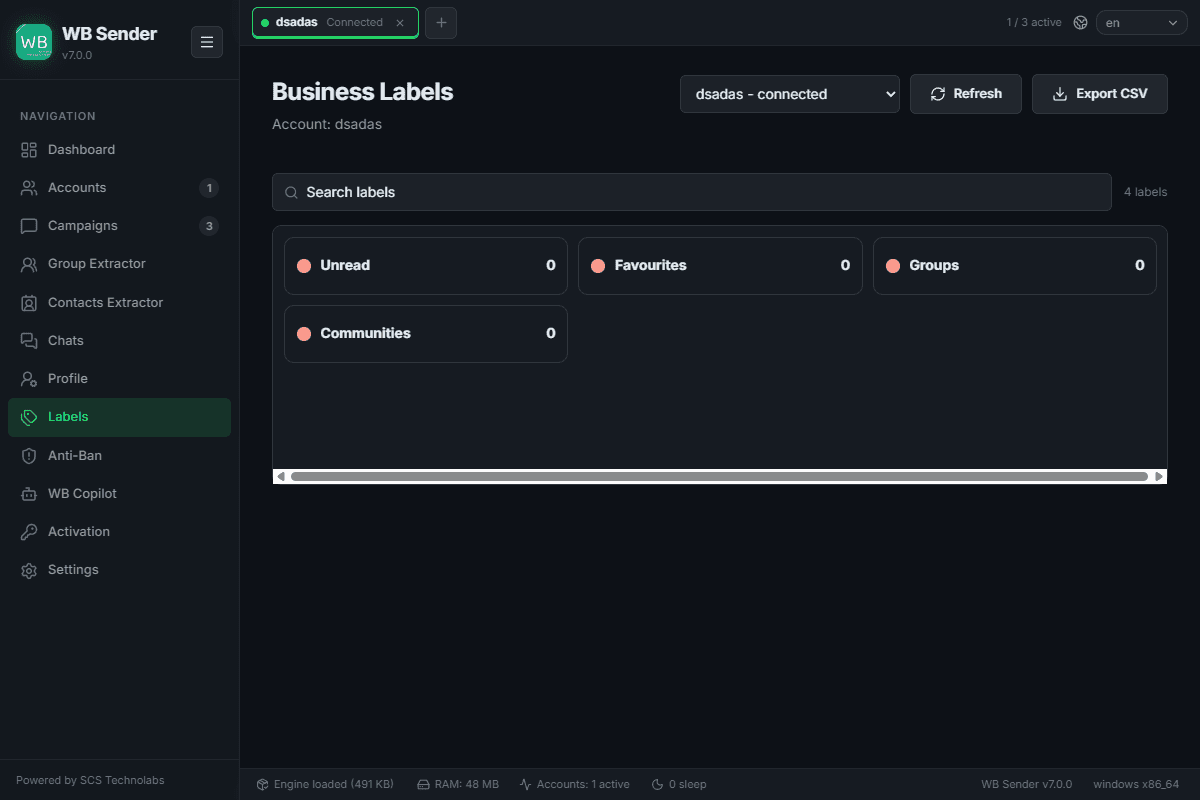Click the WB Copilot robot icon

coord(29,494)
